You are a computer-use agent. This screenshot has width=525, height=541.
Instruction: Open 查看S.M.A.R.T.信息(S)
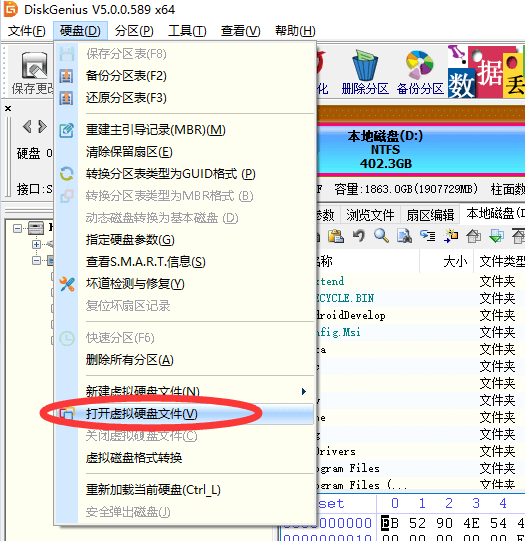pos(185,262)
